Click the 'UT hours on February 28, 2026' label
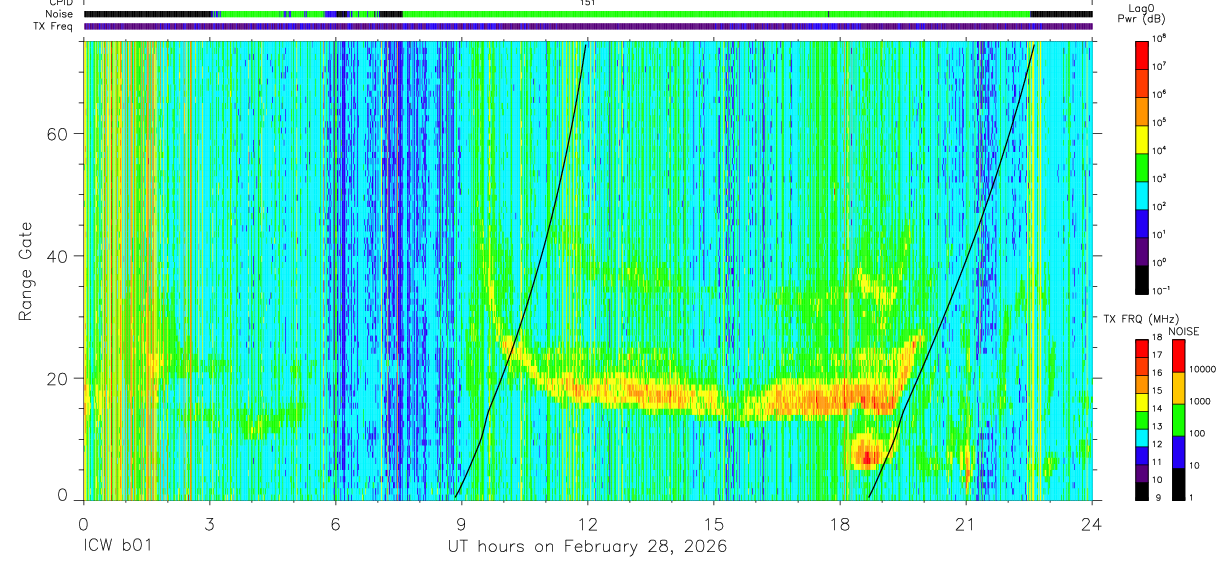1228x567 pixels. click(587, 547)
